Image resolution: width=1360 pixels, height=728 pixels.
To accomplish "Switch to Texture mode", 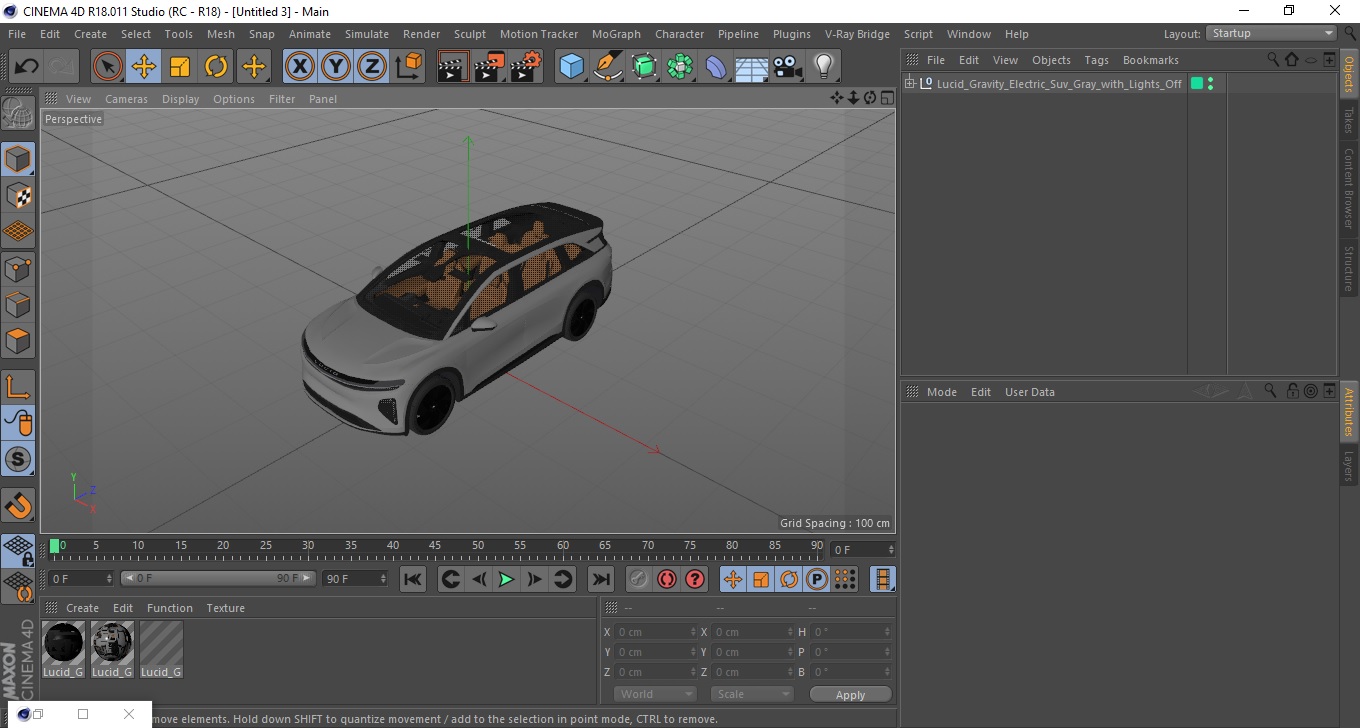I will [x=18, y=195].
